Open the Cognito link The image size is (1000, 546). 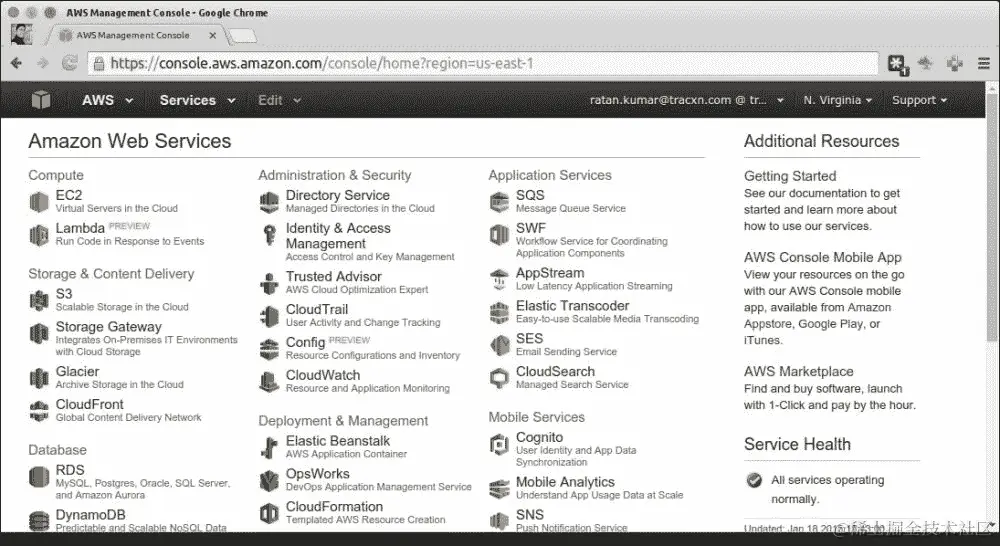tap(540, 438)
